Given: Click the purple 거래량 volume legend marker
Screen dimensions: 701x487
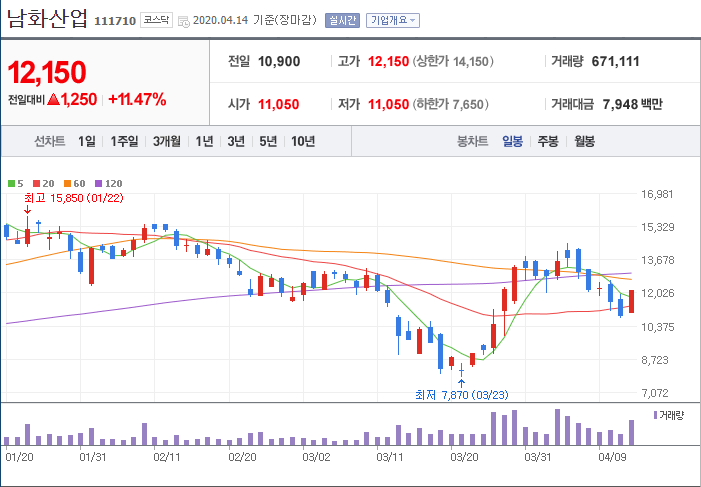Looking at the screenshot, I should [655, 415].
